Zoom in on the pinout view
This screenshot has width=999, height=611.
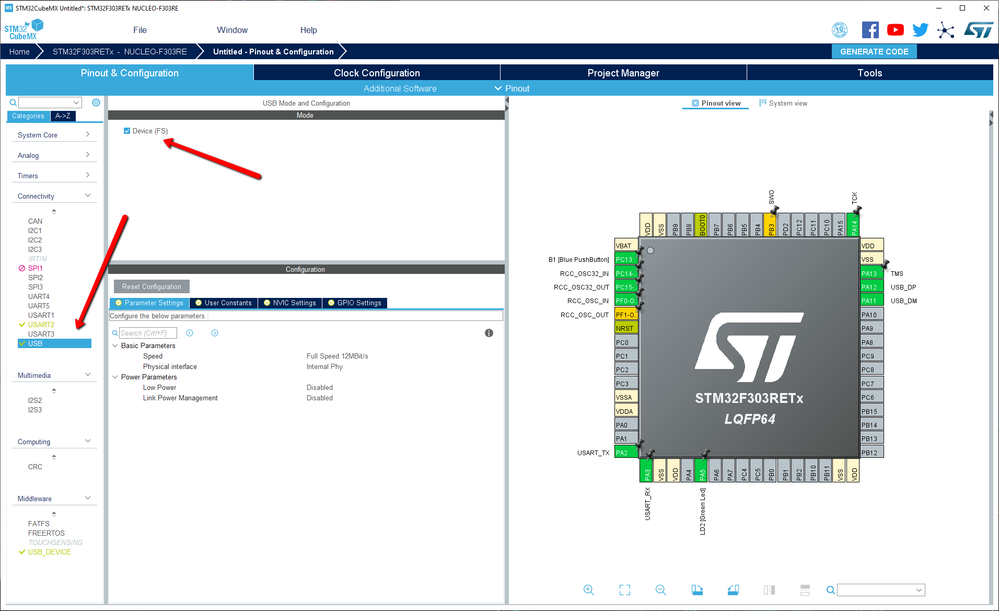(x=589, y=590)
